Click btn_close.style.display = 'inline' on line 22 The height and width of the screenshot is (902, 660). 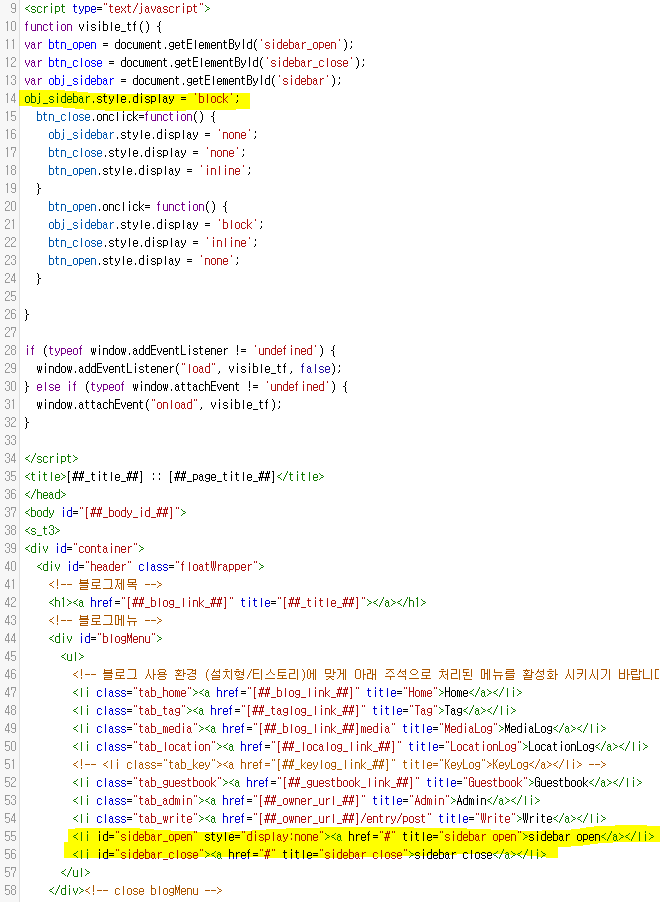point(153,243)
